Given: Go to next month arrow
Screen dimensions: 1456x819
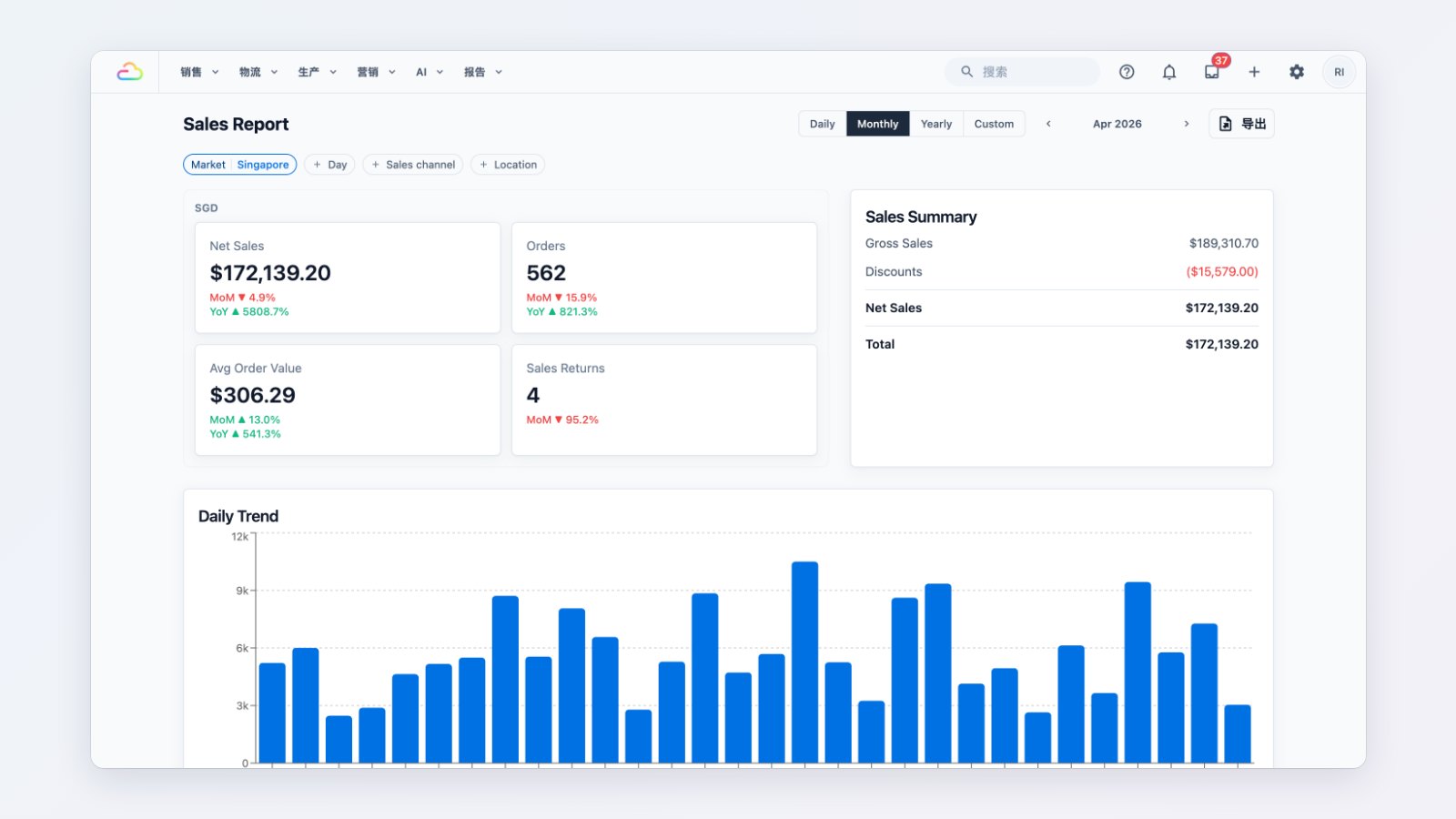Looking at the screenshot, I should pyautogui.click(x=1186, y=124).
